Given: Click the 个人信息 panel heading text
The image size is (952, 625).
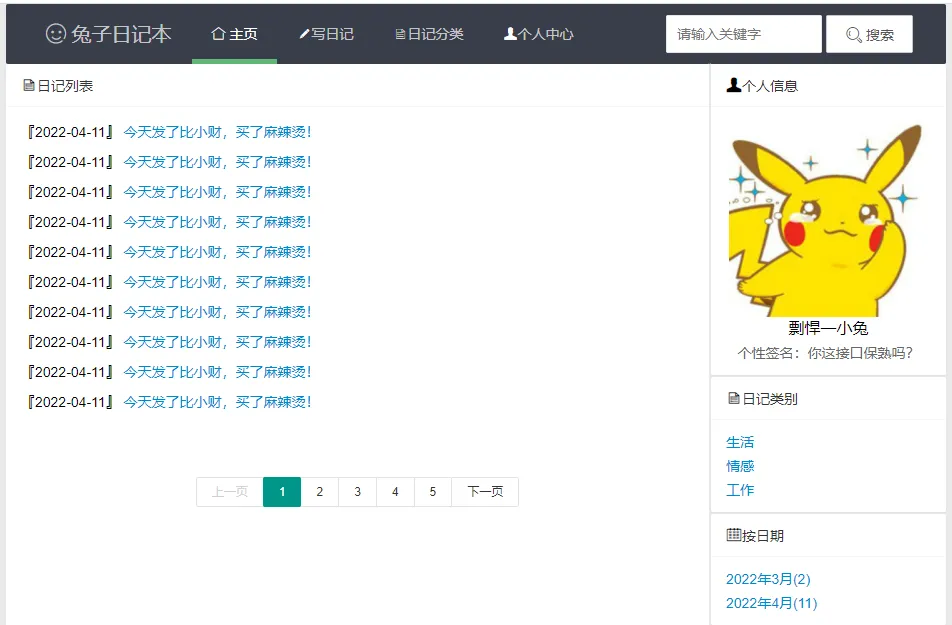Looking at the screenshot, I should (x=770, y=86).
